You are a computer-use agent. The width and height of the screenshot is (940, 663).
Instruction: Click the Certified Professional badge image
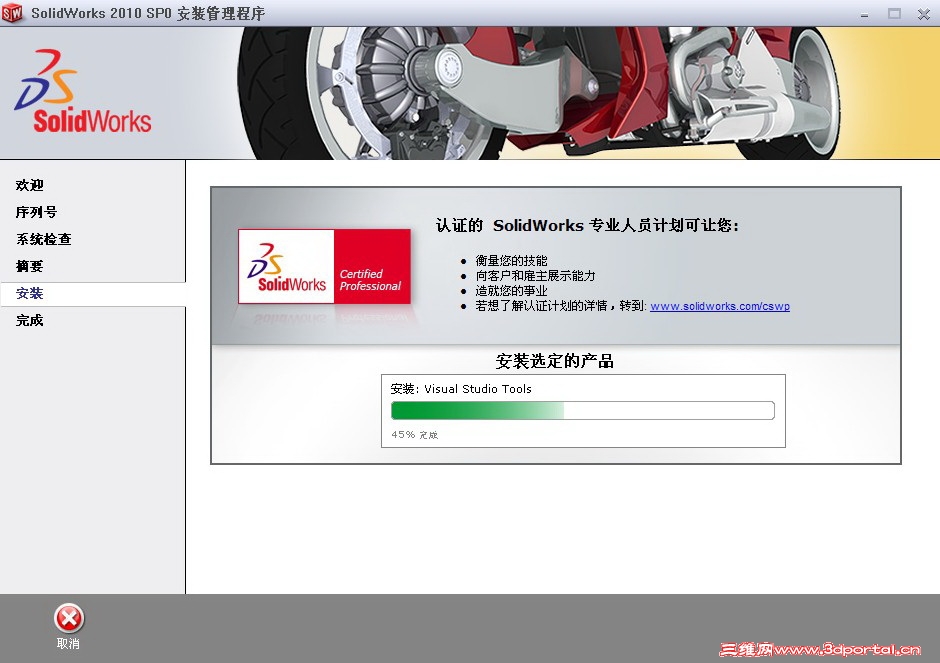[324, 266]
